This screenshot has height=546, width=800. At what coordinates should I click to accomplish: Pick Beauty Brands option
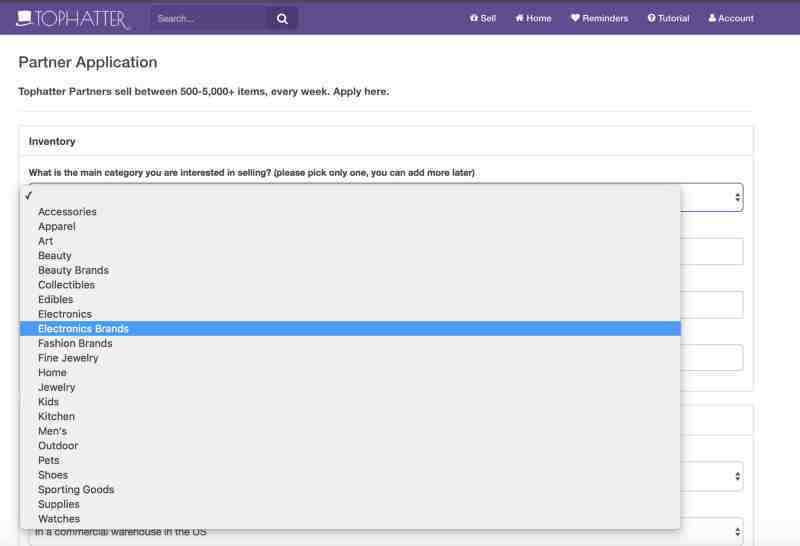click(x=350, y=270)
